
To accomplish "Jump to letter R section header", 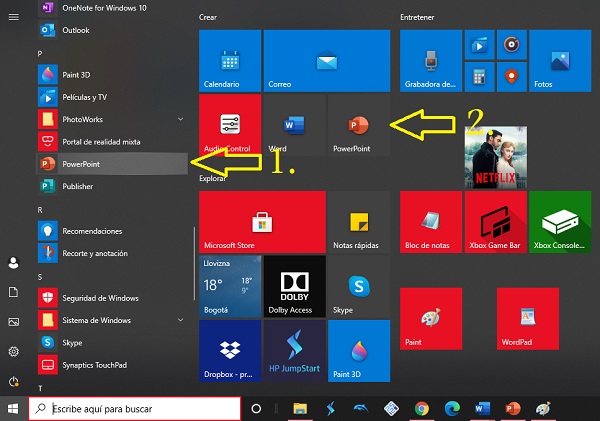I will click(x=40, y=210).
